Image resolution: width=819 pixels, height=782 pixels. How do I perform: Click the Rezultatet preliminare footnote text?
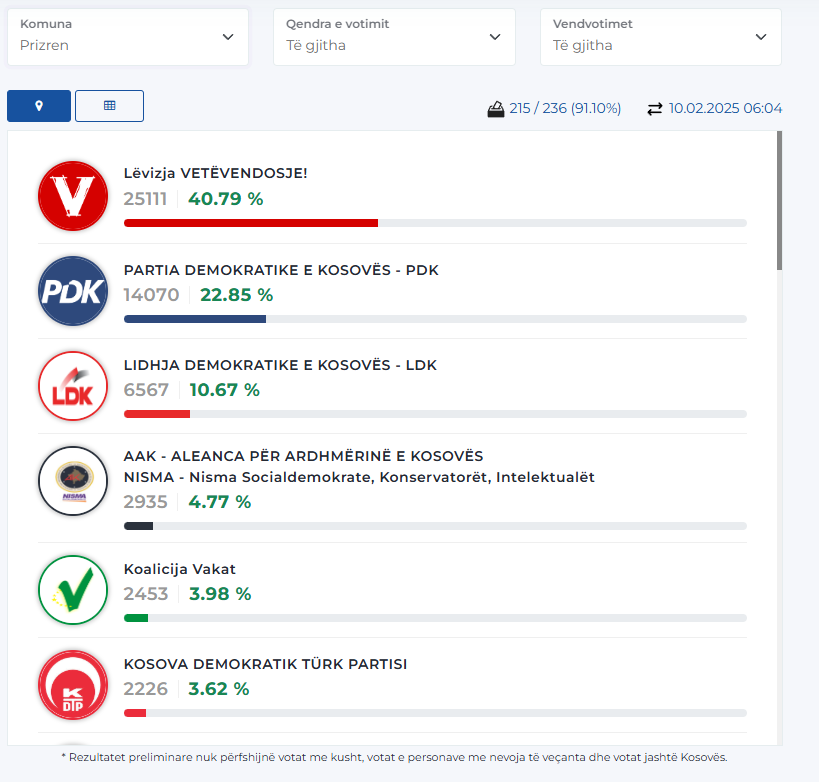point(394,757)
